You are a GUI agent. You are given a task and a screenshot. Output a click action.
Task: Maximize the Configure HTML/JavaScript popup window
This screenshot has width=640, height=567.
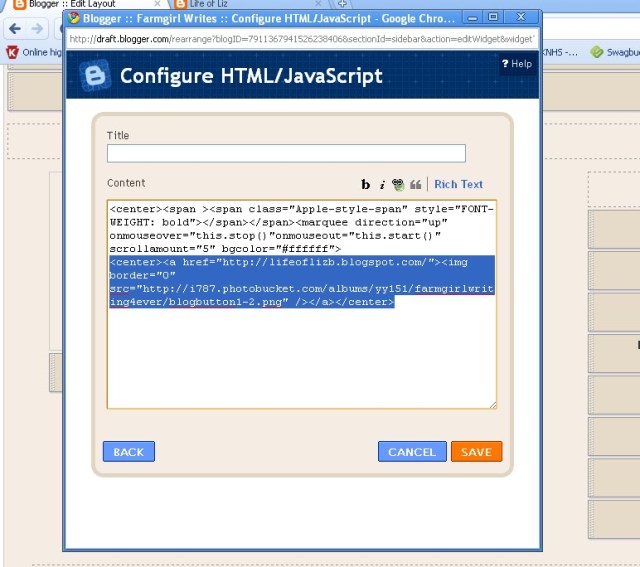click(x=493, y=17)
